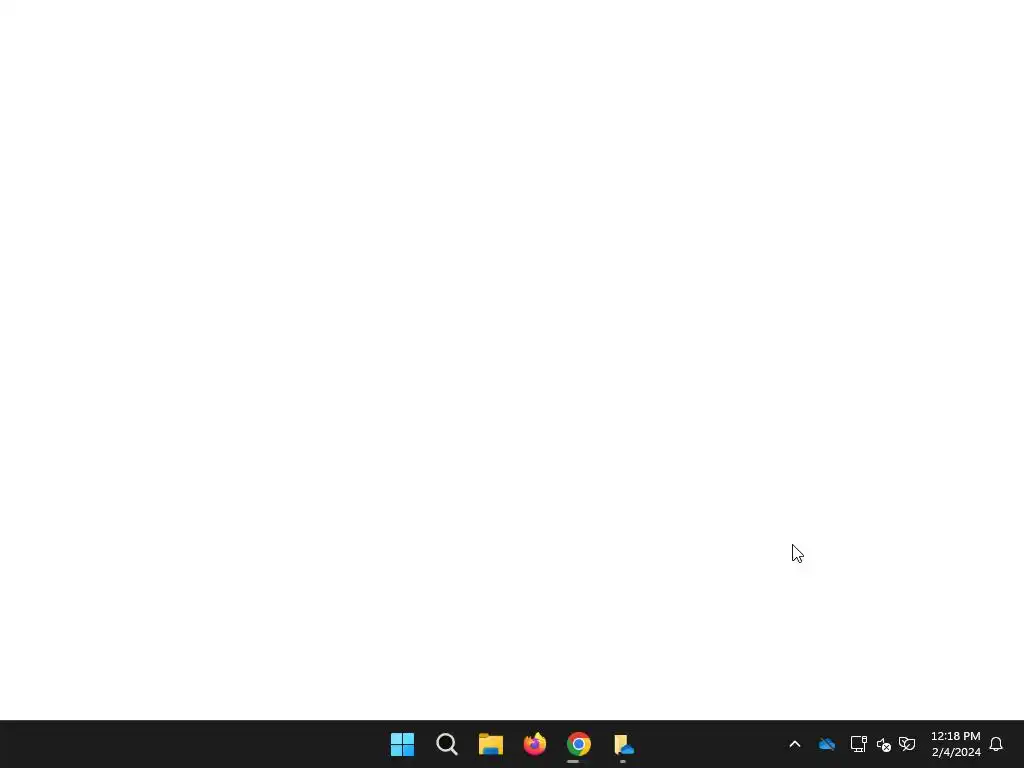This screenshot has height=768, width=1024.
Task: Launch File Explorer from taskbar
Action: click(x=490, y=744)
